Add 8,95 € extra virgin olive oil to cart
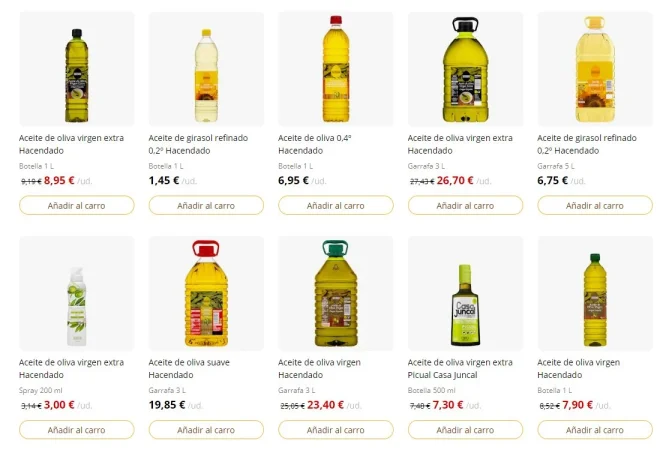The image size is (657, 450). [76, 205]
